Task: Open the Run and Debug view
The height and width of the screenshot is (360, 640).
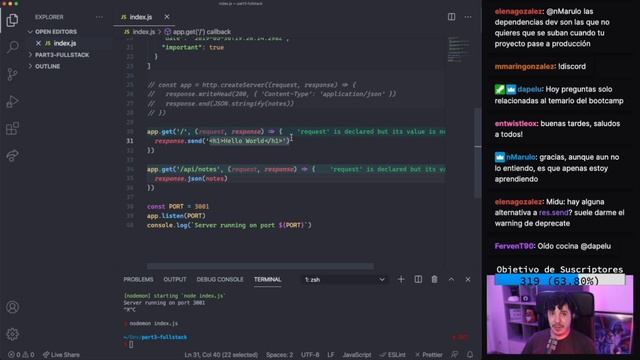Action: tap(12, 101)
